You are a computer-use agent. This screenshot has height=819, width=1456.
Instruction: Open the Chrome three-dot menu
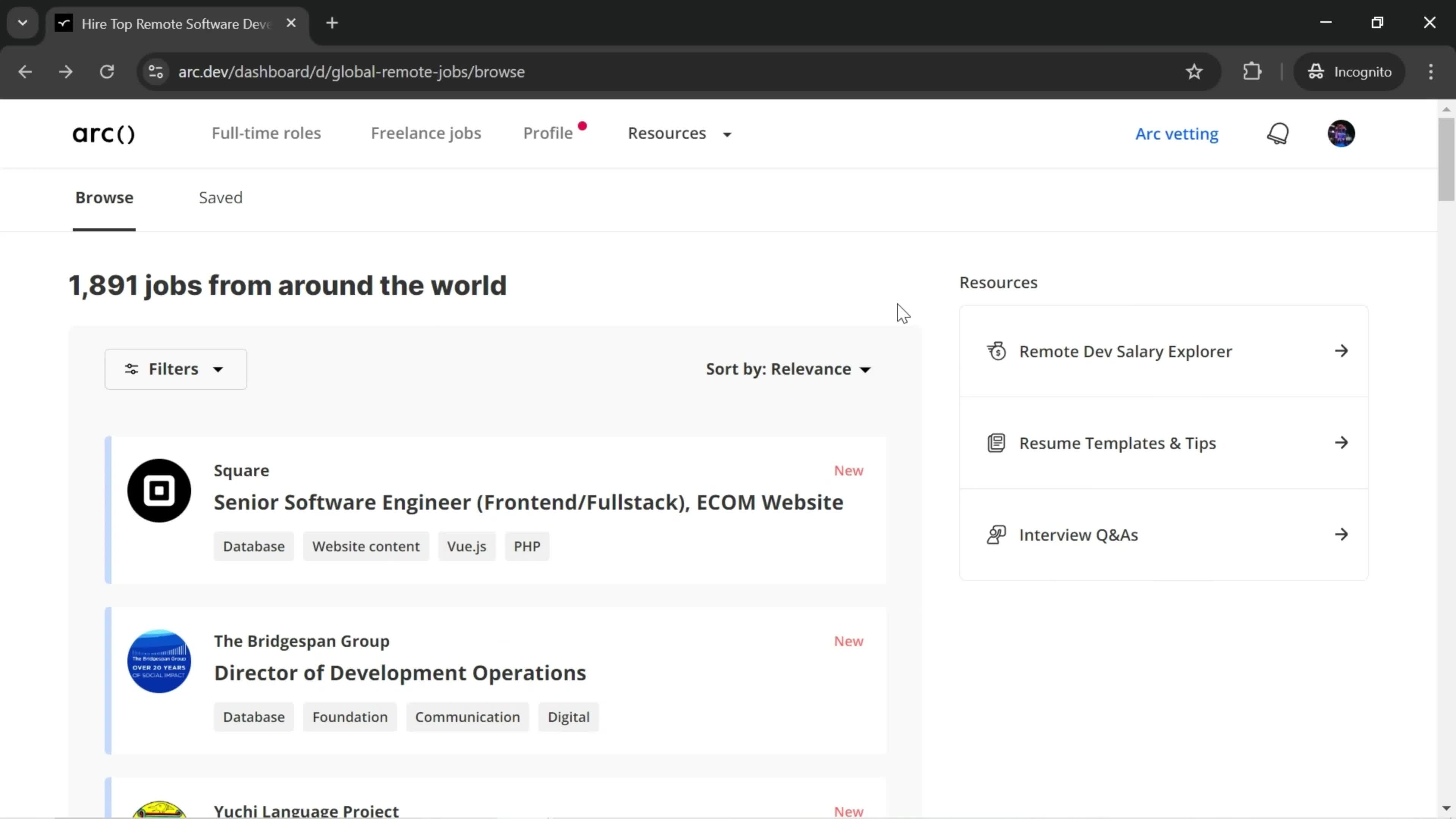pos(1431,72)
